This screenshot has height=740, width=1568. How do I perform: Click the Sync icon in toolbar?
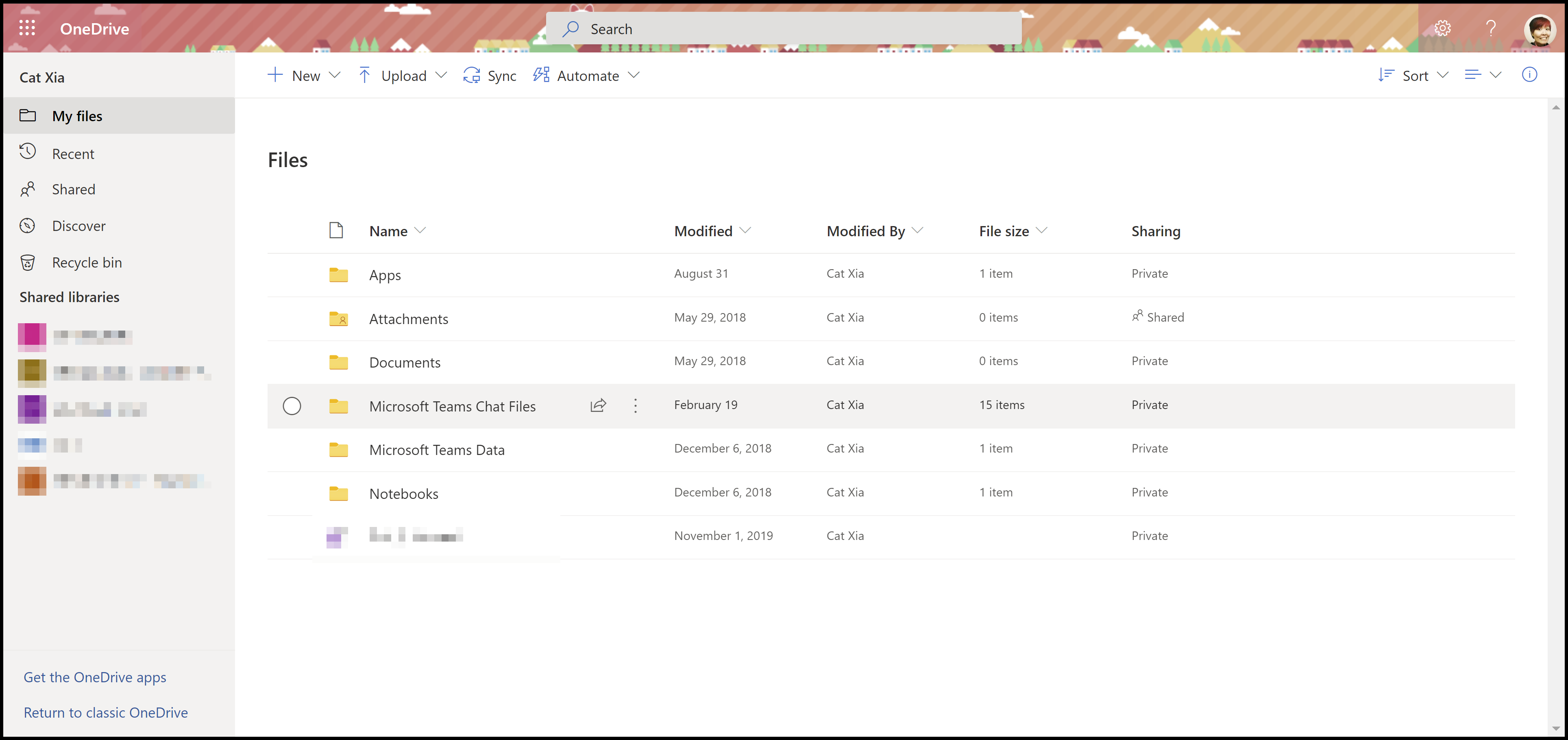click(471, 76)
